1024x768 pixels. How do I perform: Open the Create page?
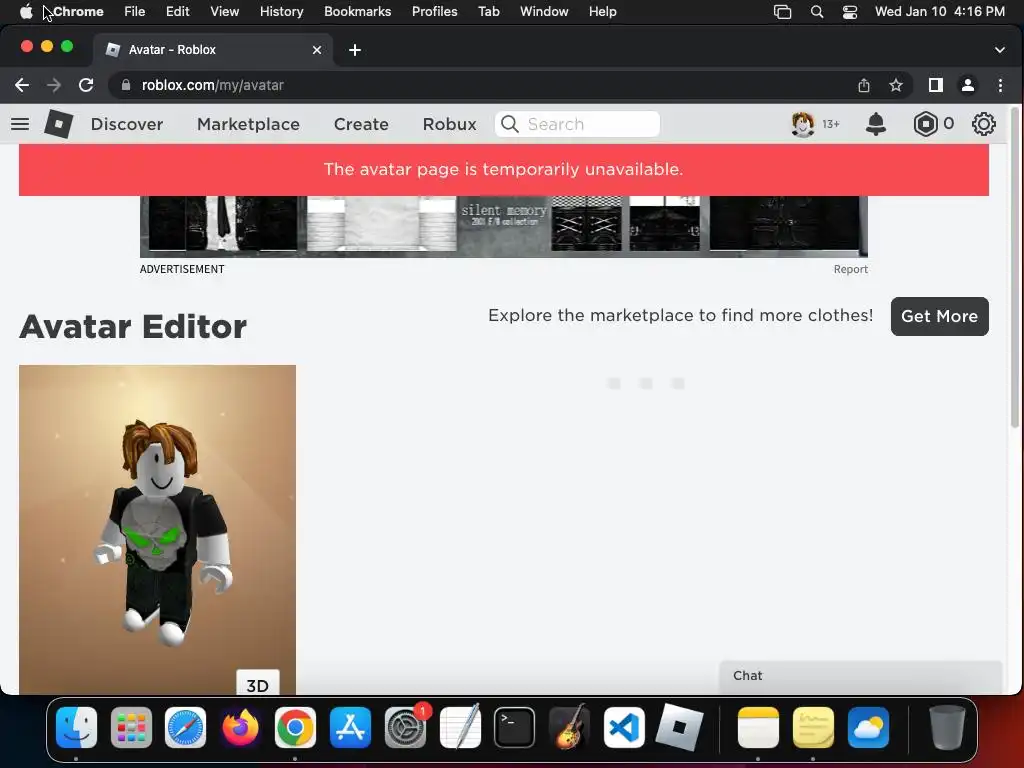(361, 124)
